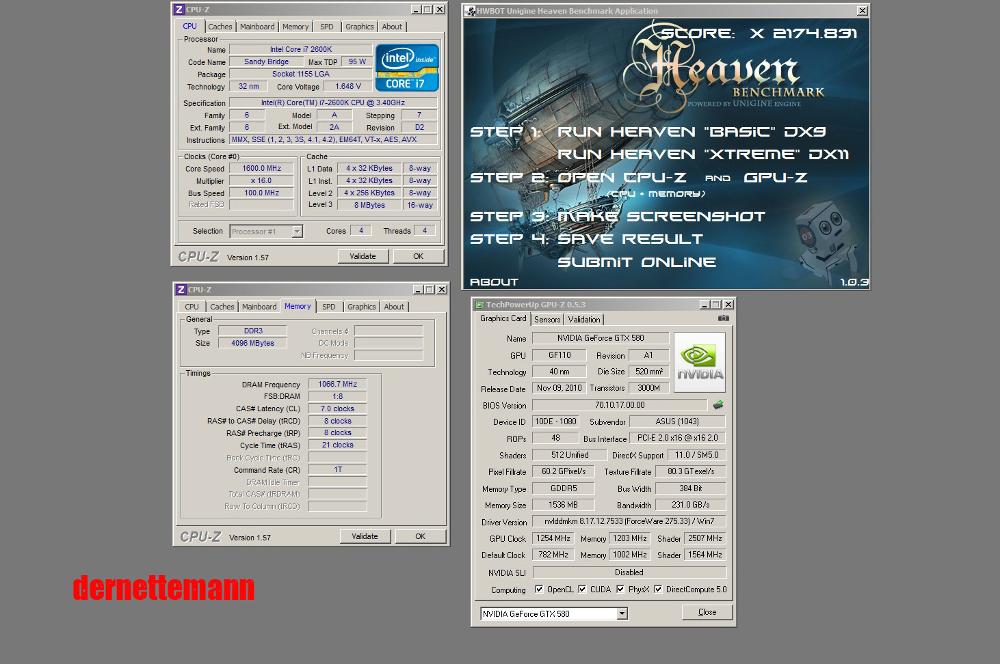Click the NVIDIA SLI field showing Disabled
Viewport: 1000px width, 664px height.
[x=629, y=572]
